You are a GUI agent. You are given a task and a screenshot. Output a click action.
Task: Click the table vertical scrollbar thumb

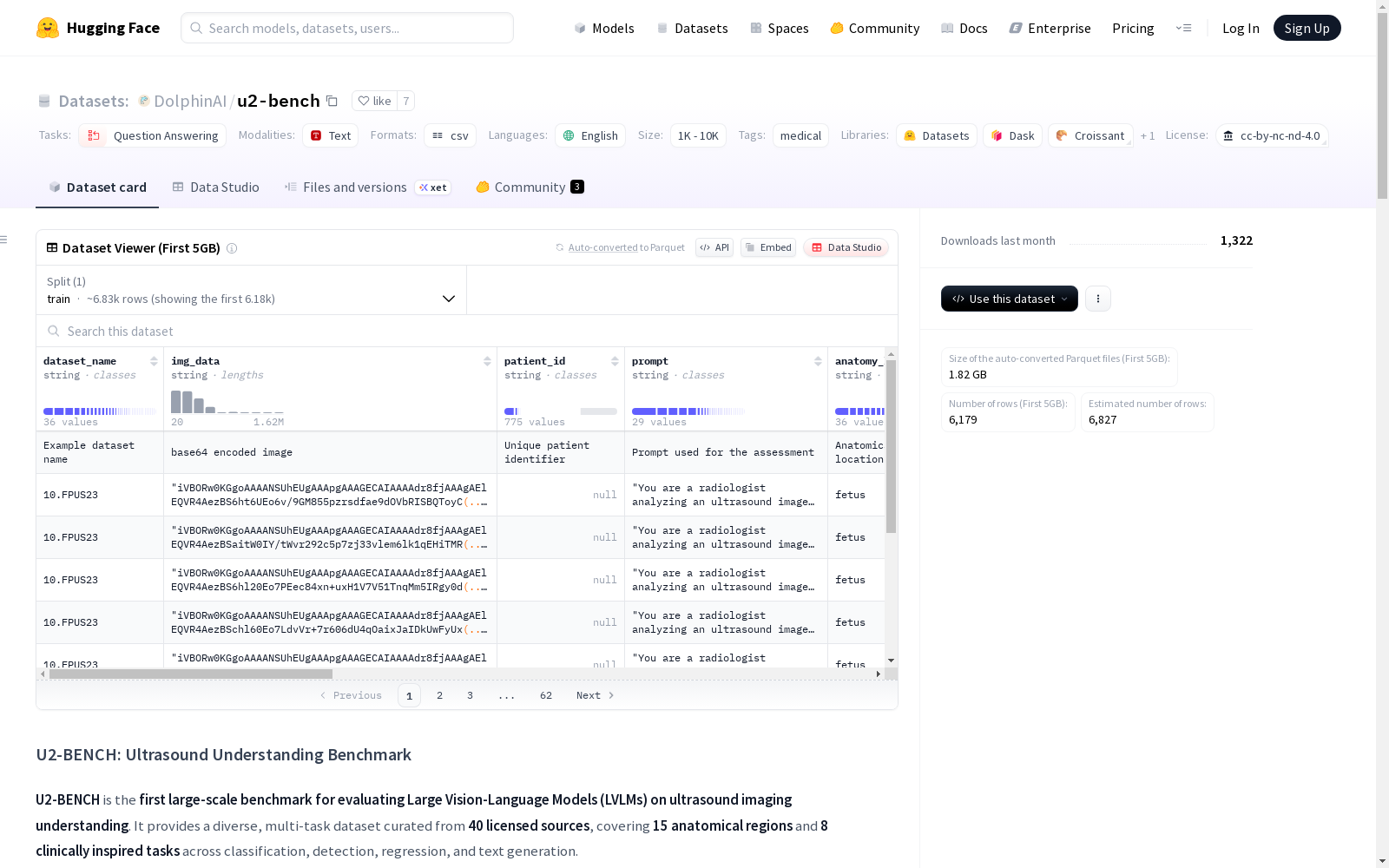click(891, 446)
